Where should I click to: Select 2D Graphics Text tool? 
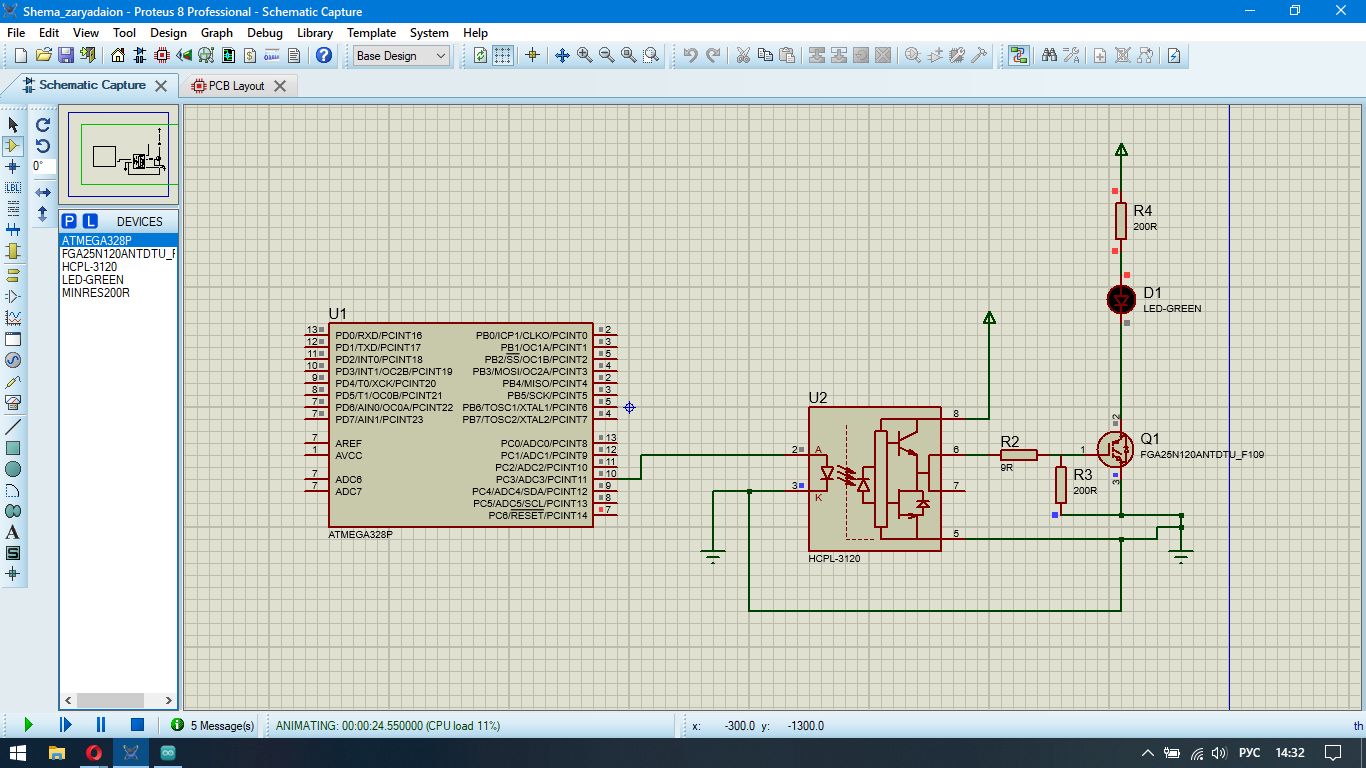13,532
